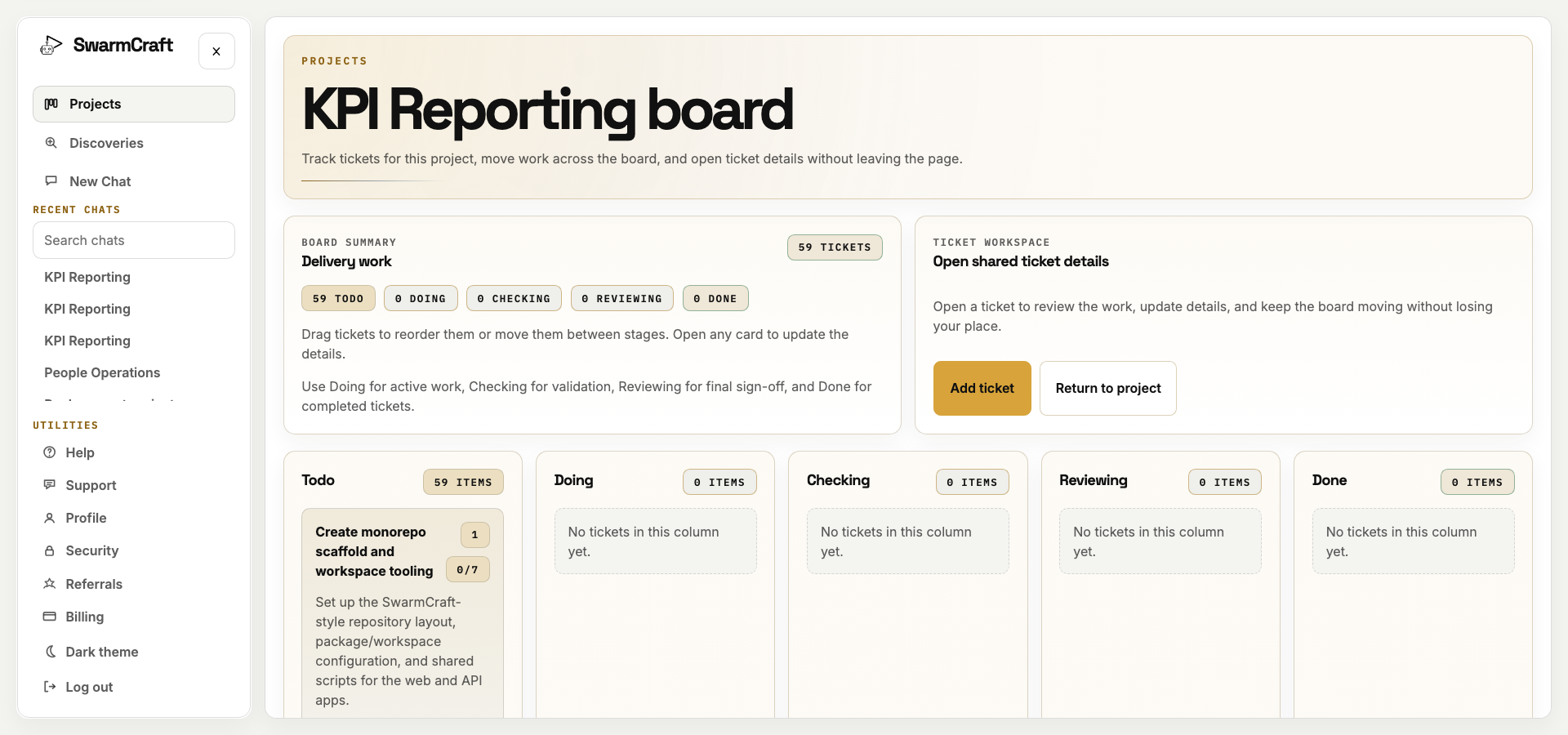Open Profile settings
Image resolution: width=1568 pixels, height=735 pixels.
(134, 518)
